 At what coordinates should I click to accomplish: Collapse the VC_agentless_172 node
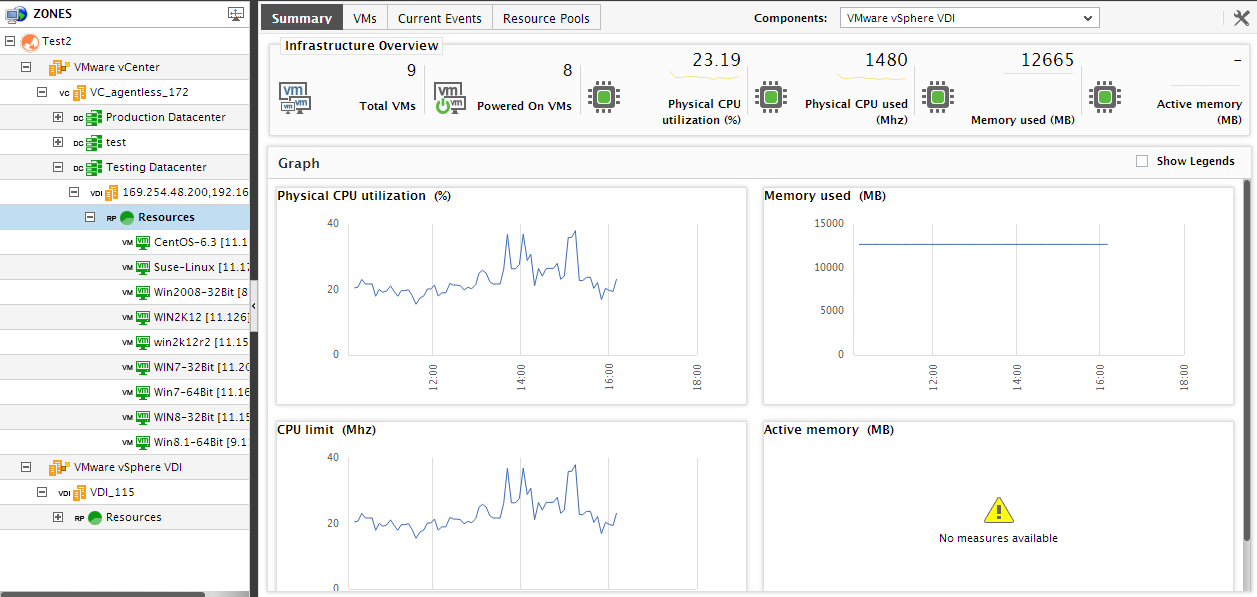42,92
